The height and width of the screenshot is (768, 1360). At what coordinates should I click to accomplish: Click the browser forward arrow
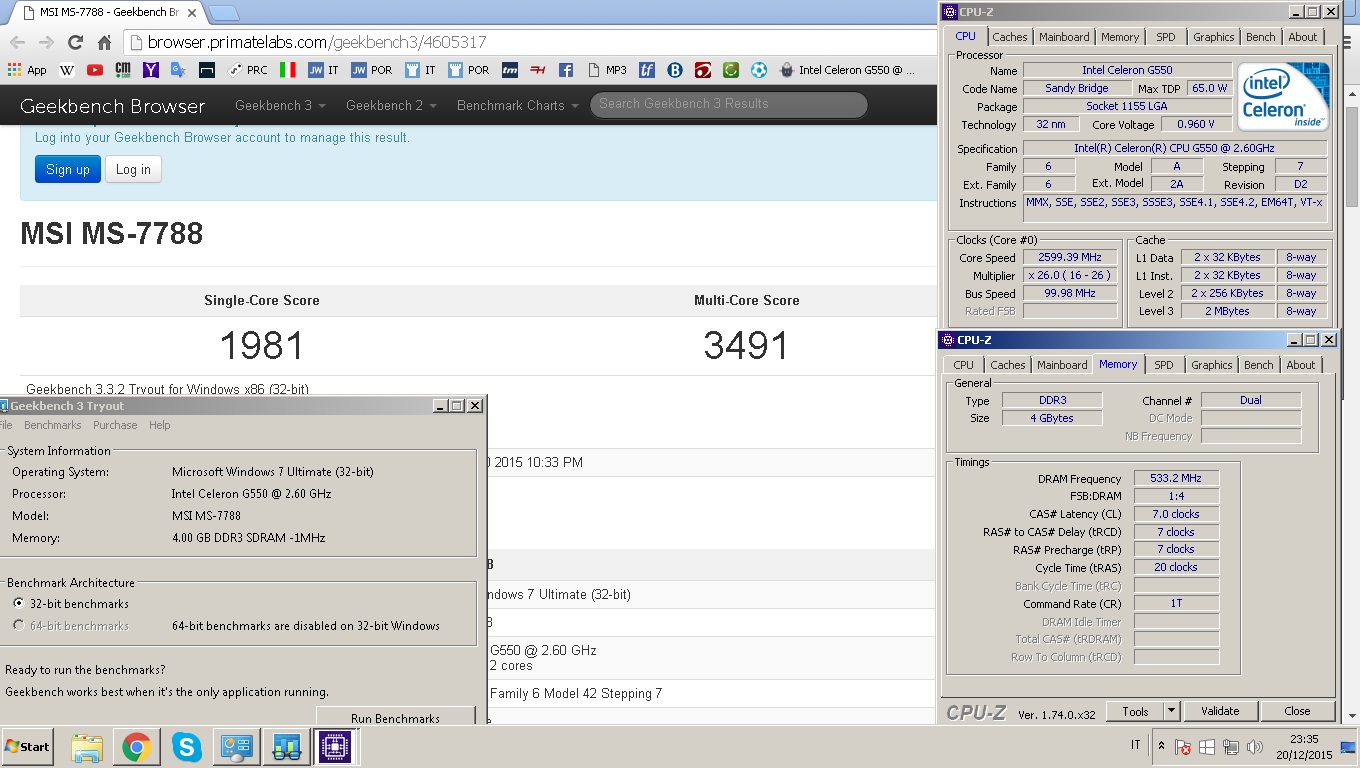point(46,42)
